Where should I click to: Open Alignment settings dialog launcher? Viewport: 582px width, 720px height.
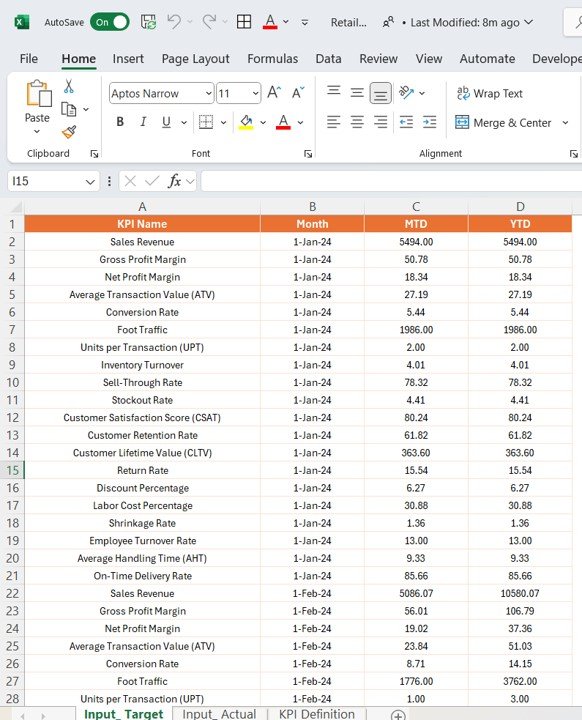(573, 154)
